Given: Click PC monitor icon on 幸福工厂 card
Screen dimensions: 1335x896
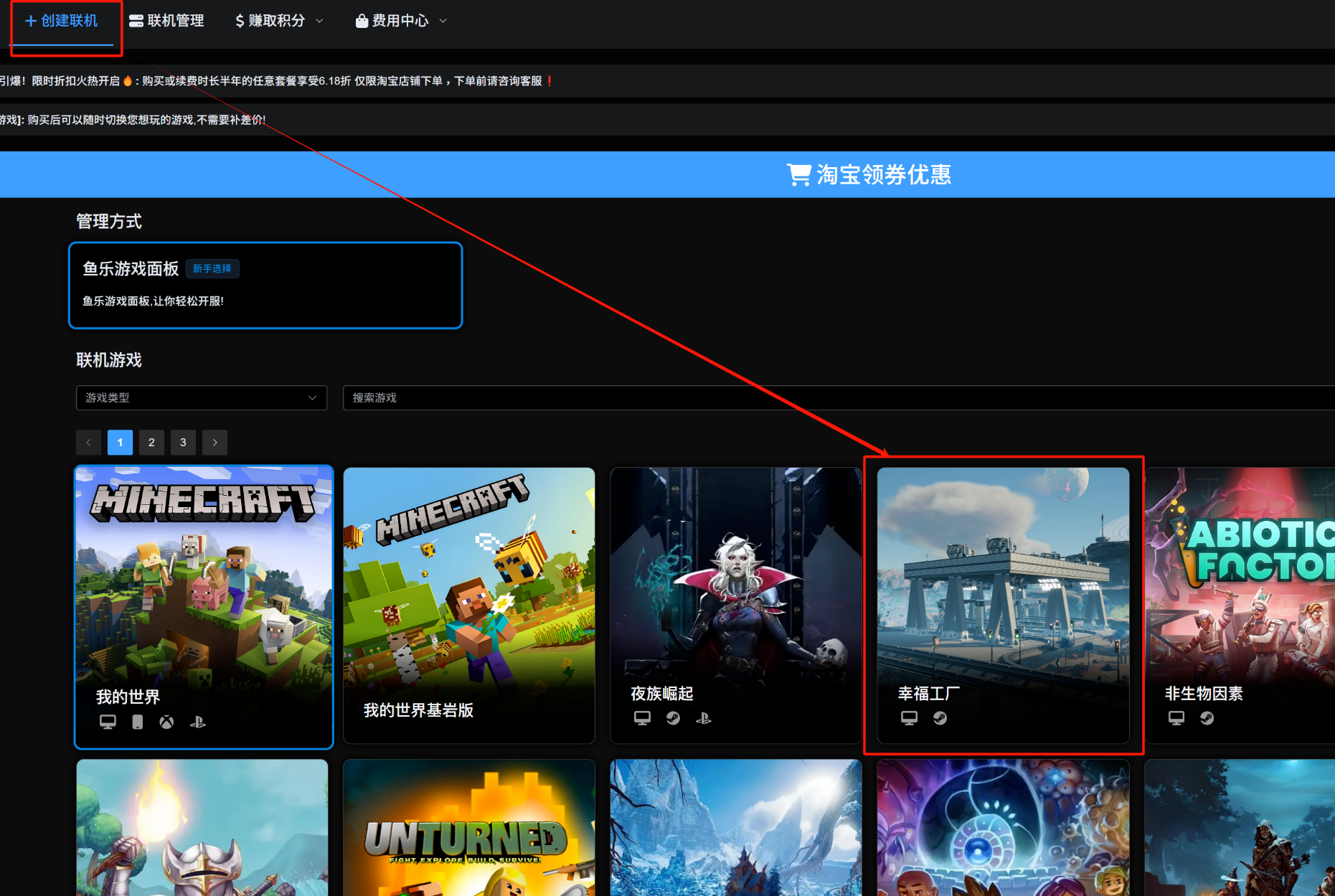Looking at the screenshot, I should (909, 718).
